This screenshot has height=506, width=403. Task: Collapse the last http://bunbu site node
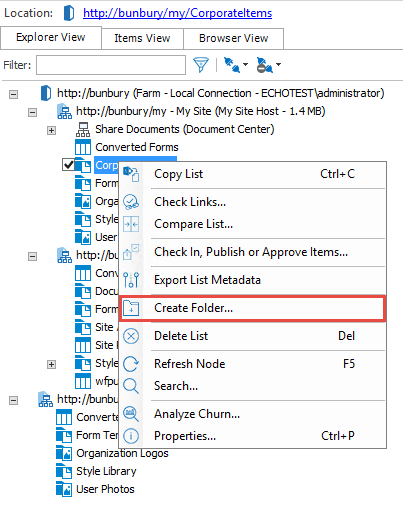(13, 400)
